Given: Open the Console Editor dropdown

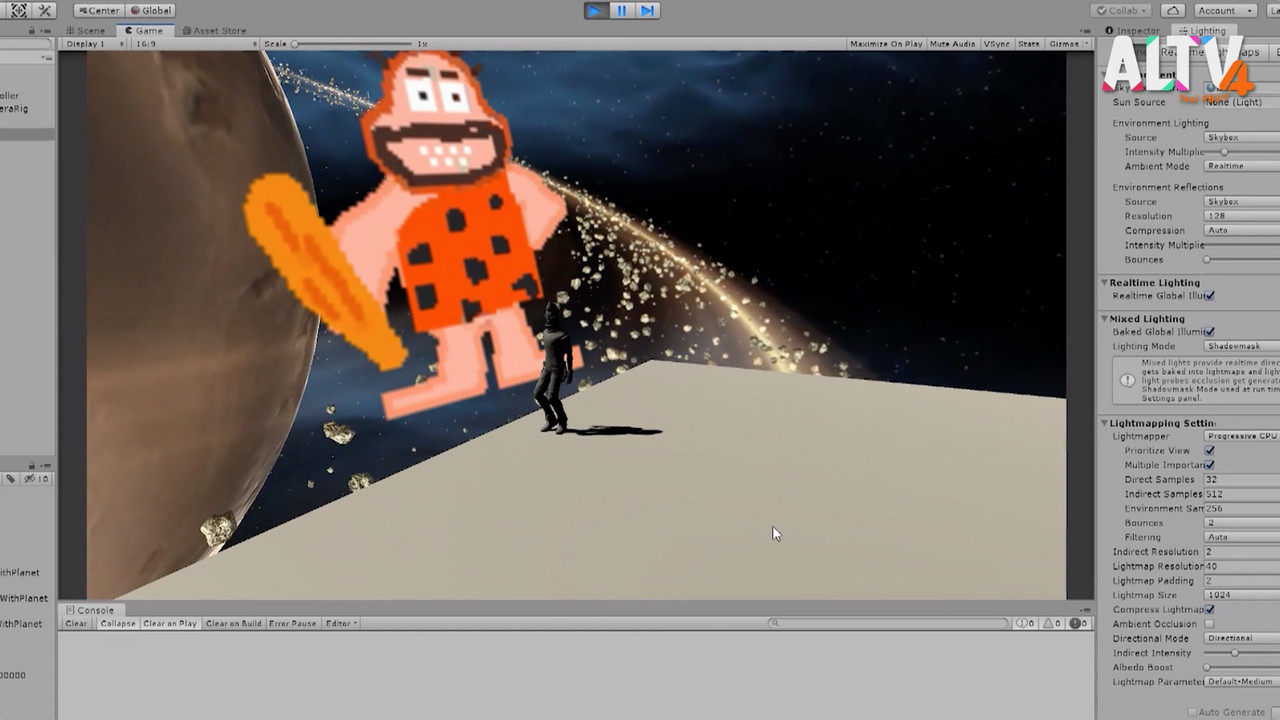Looking at the screenshot, I should [341, 623].
